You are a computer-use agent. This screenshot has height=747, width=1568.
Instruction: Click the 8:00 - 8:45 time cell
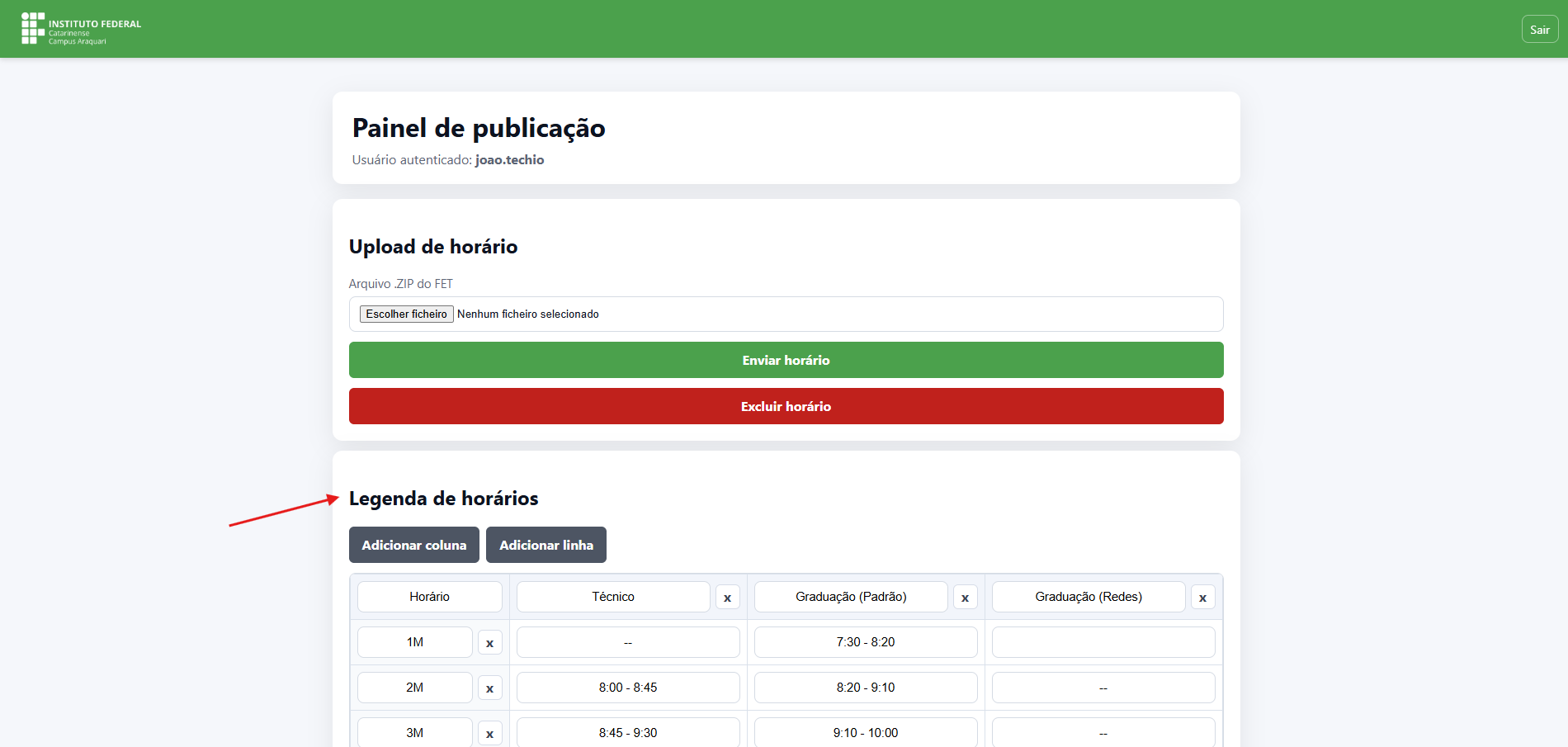627,688
